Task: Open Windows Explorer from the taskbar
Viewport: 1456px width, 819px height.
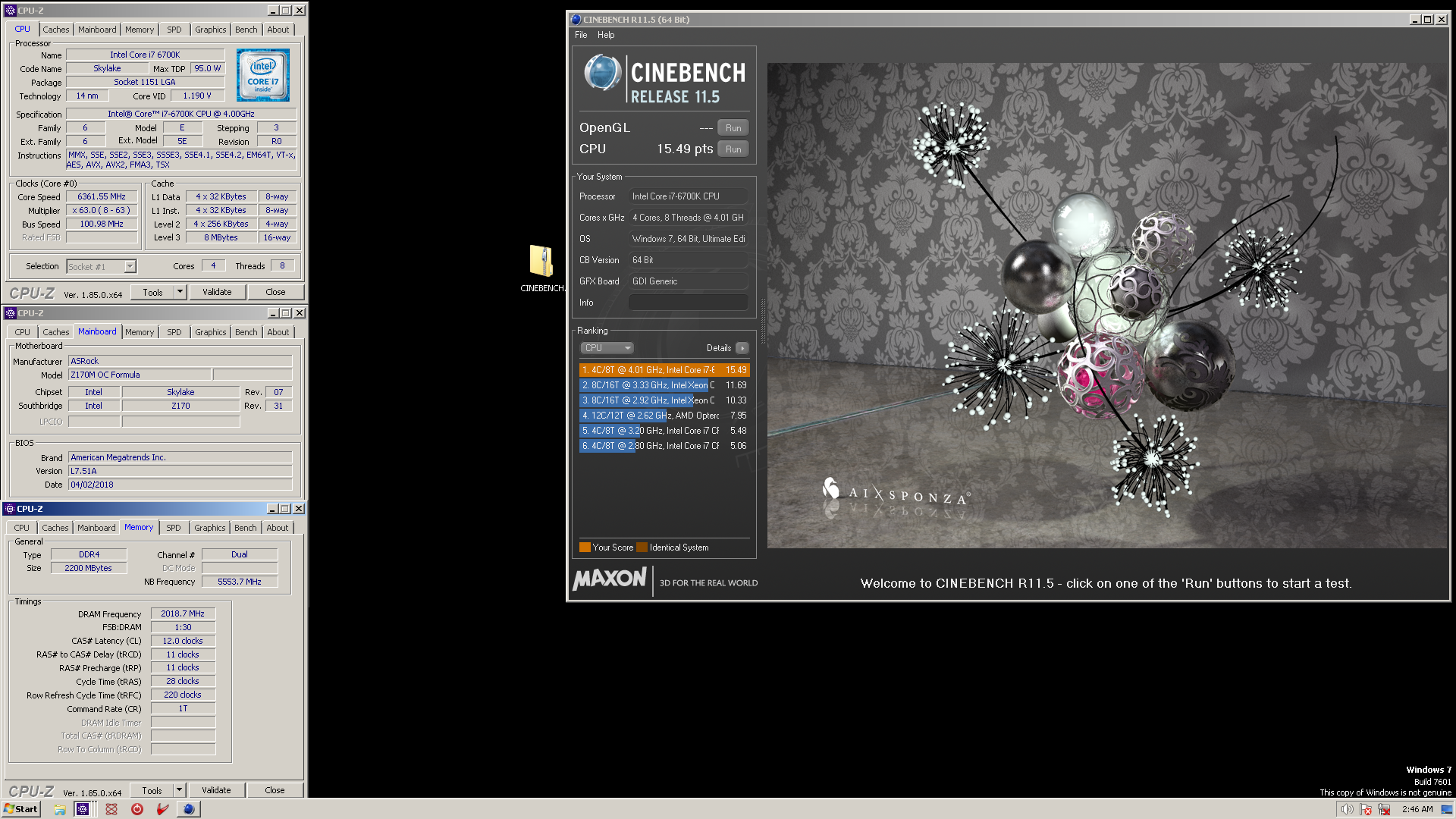Action: [x=59, y=809]
